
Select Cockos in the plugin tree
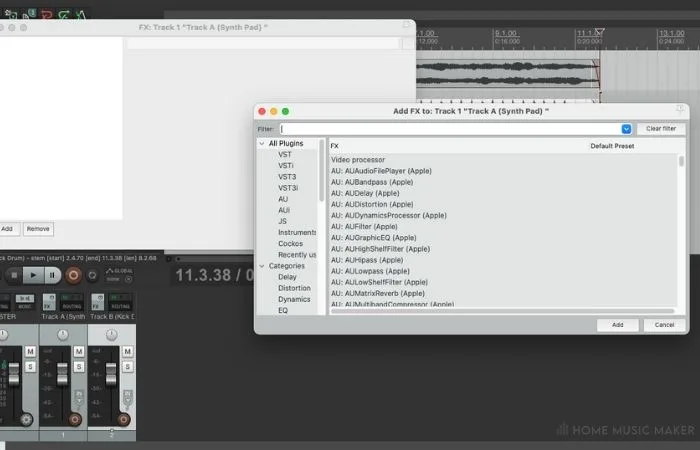tap(291, 244)
